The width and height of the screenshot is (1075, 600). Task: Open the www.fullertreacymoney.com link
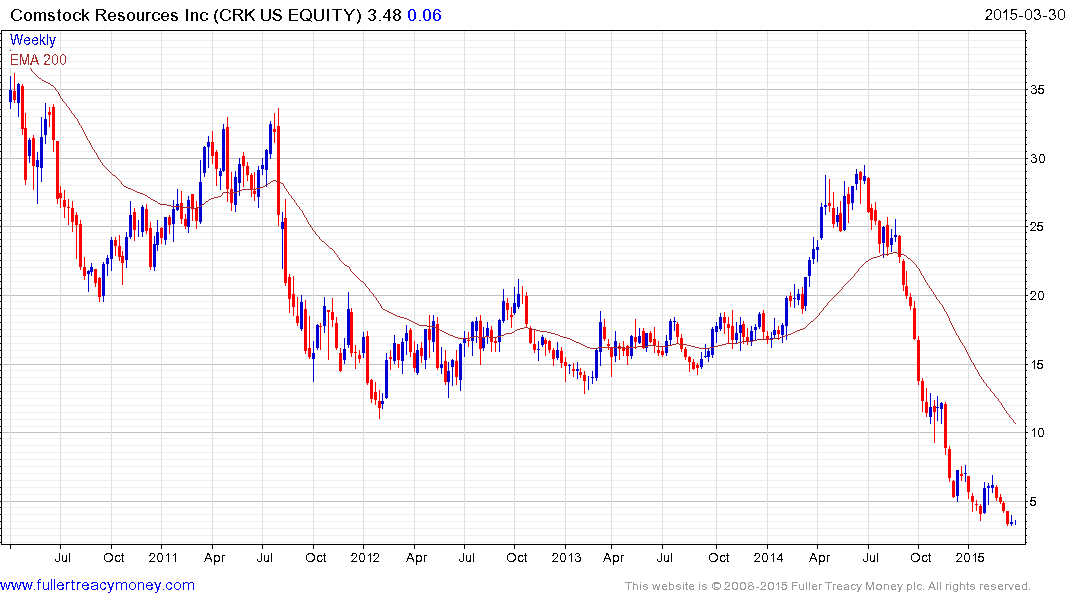click(97, 585)
